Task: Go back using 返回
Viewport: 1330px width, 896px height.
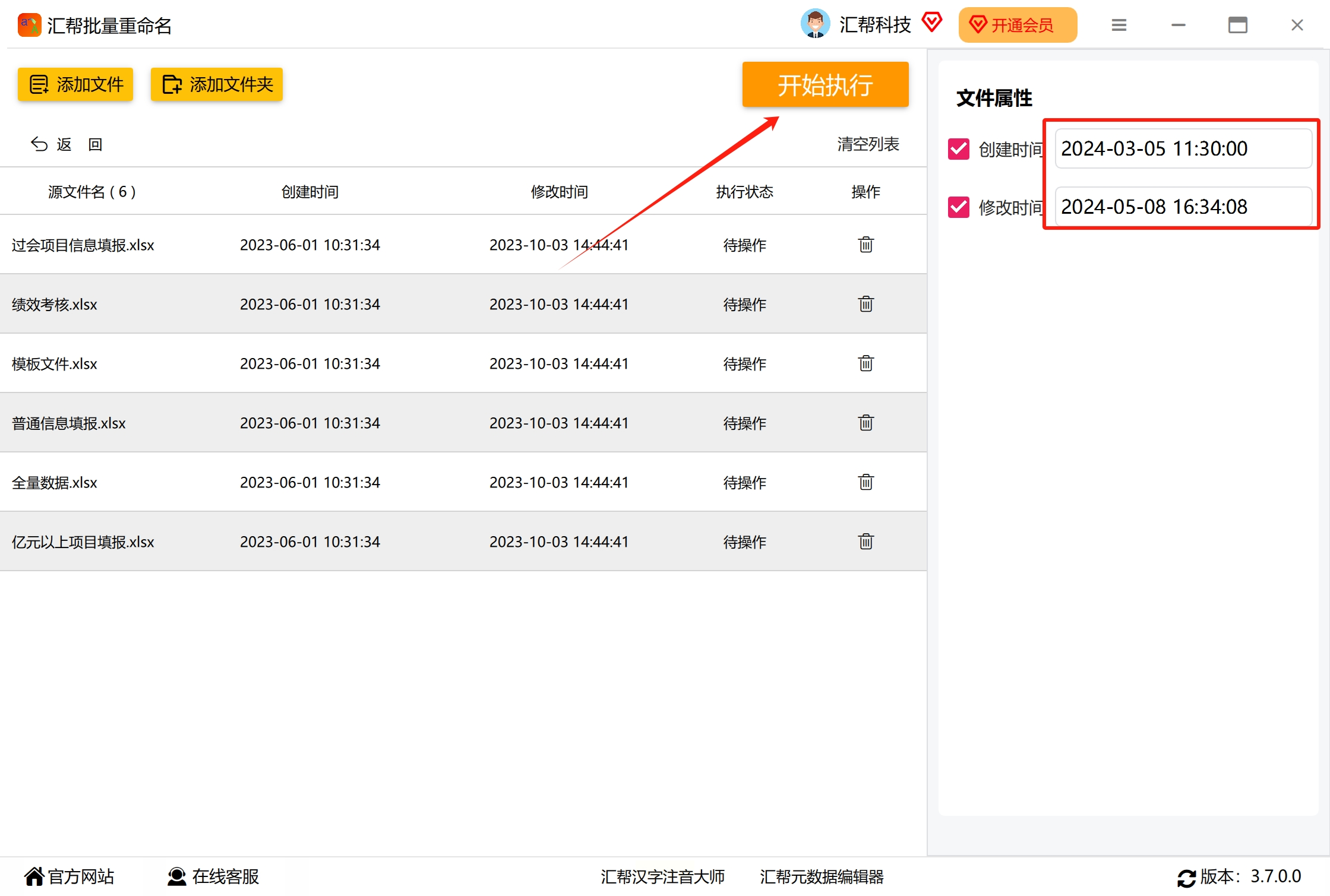Action: tap(66, 144)
